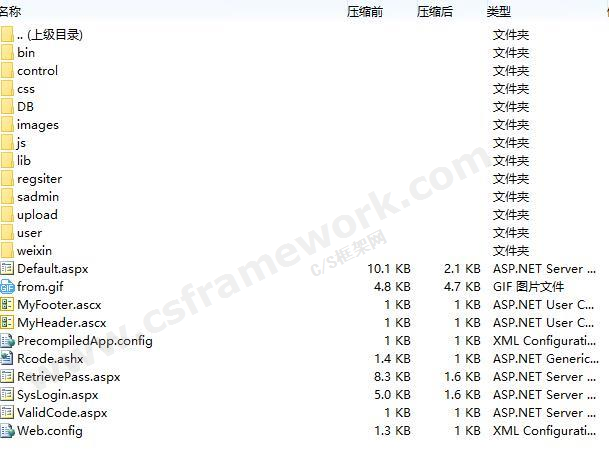Select the css folder icon
Screen dimensions: 609x453
click(x=7, y=89)
